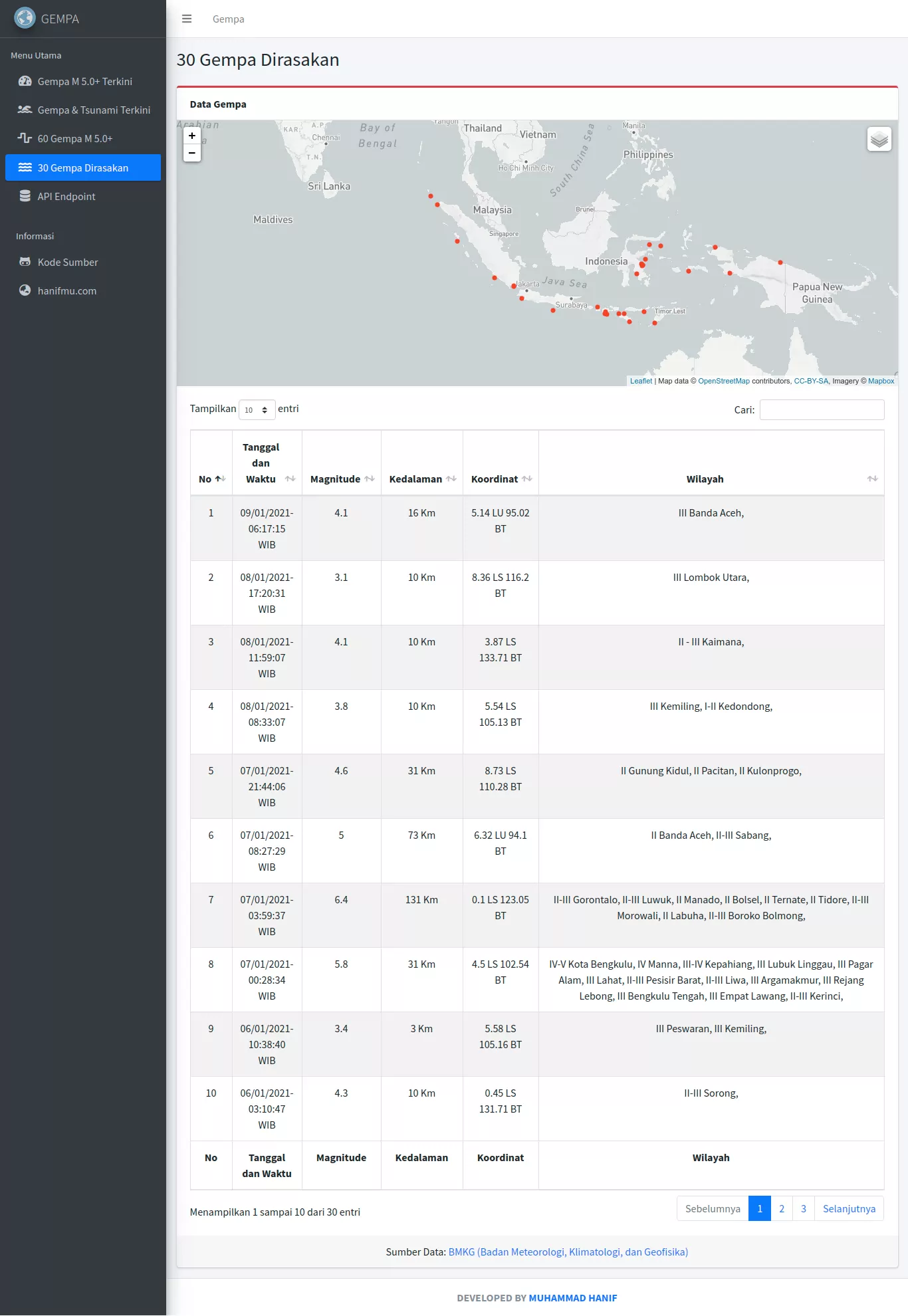Click the III Peswaran, III Kemiling cell
The width and height of the screenshot is (908, 1316).
point(711,1044)
